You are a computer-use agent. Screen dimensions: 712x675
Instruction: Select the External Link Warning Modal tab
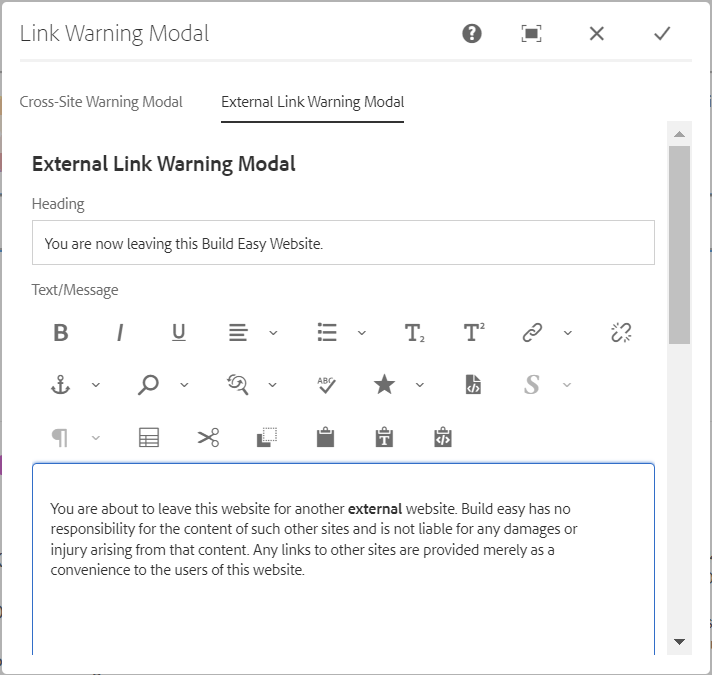pyautogui.click(x=312, y=102)
